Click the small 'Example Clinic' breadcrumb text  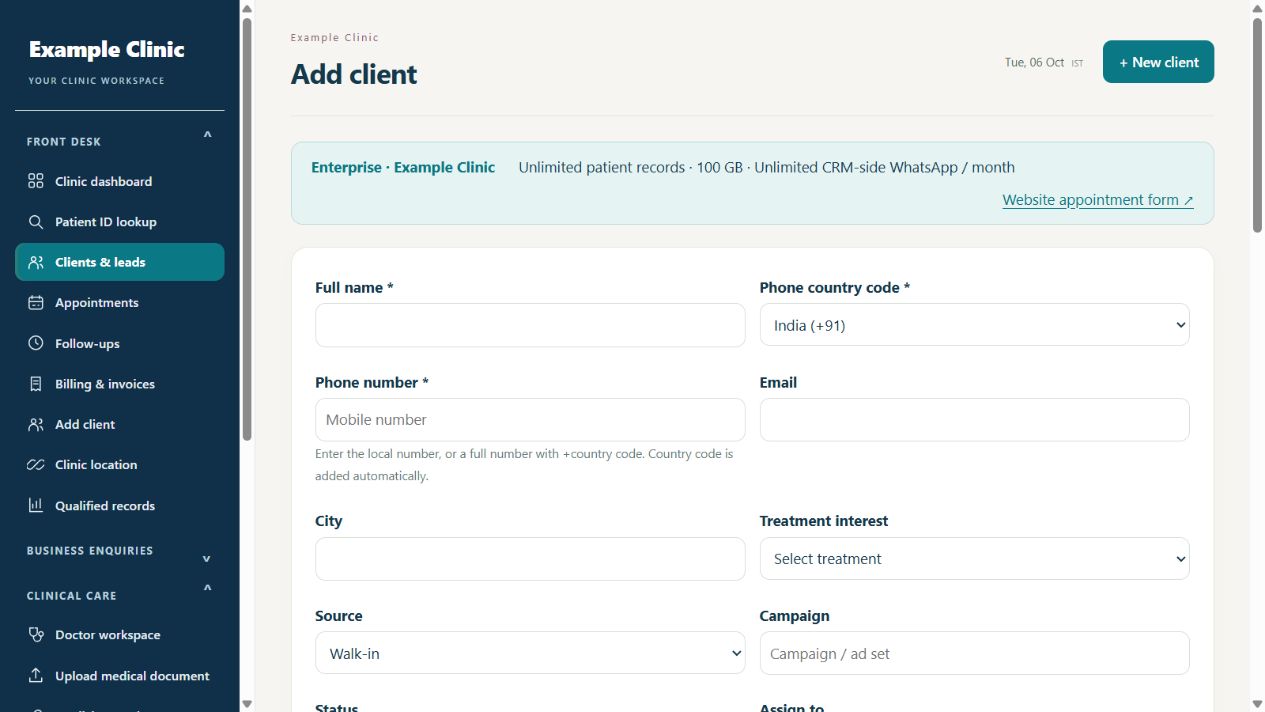(335, 37)
